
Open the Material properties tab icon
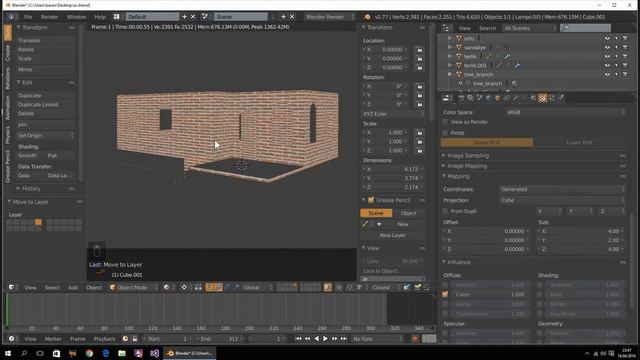click(533, 98)
